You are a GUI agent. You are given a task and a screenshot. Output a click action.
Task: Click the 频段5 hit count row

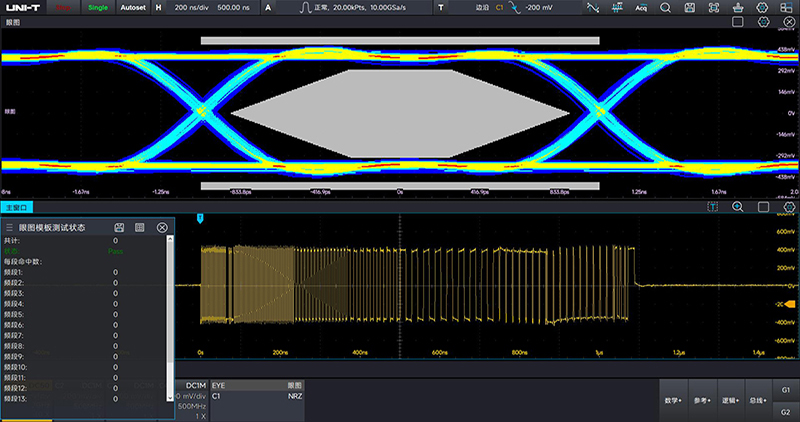click(x=84, y=314)
